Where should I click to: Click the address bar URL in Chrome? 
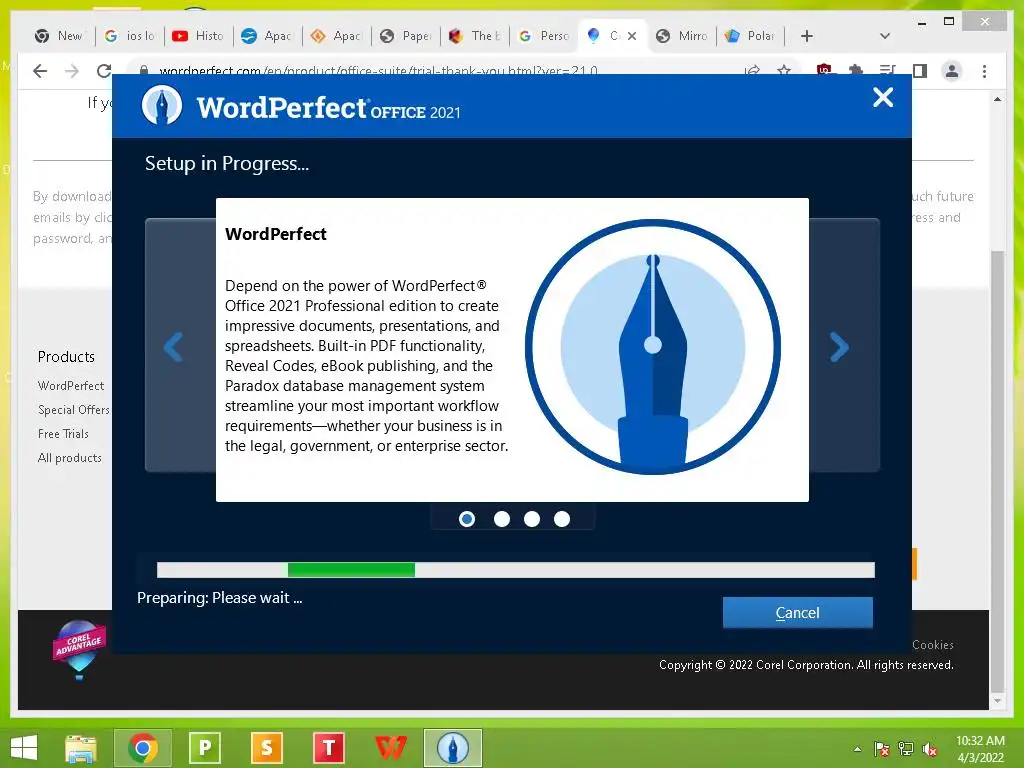click(379, 70)
